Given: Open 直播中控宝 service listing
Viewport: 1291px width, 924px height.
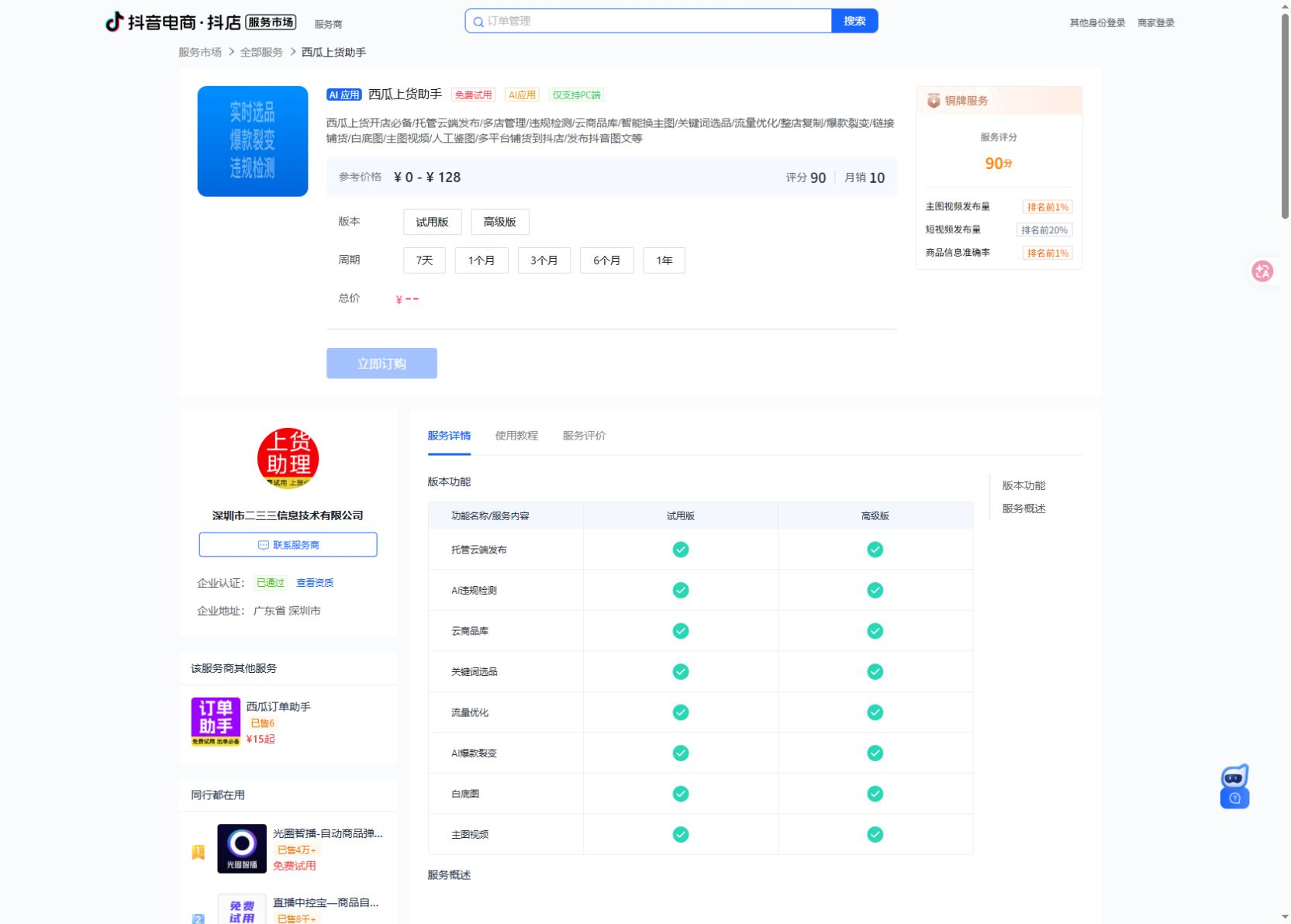Looking at the screenshot, I should tap(326, 902).
